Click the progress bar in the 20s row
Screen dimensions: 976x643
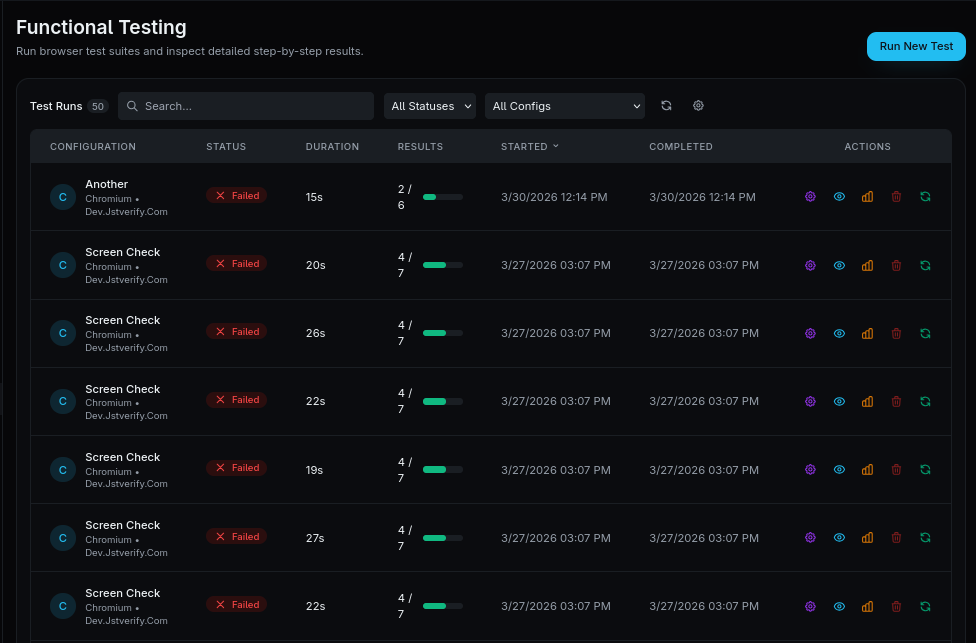443,265
